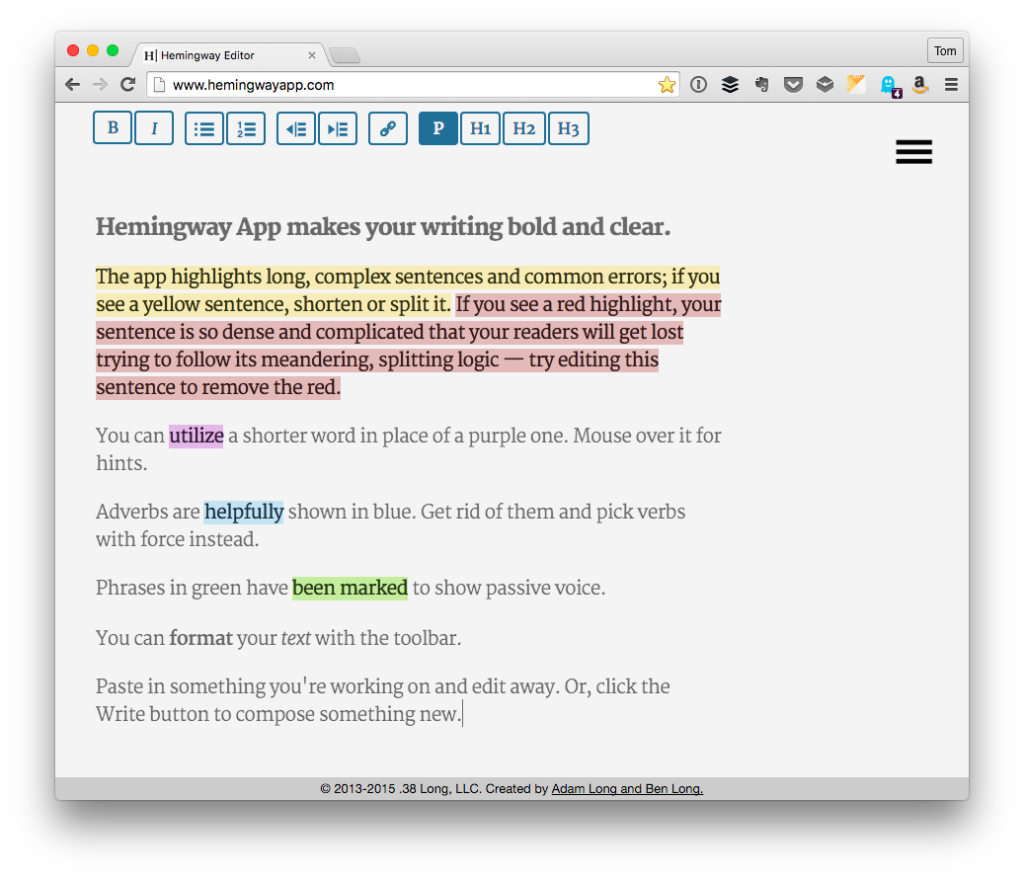1024x879 pixels.
Task: Save page with Pocket extension
Action: click(x=793, y=84)
